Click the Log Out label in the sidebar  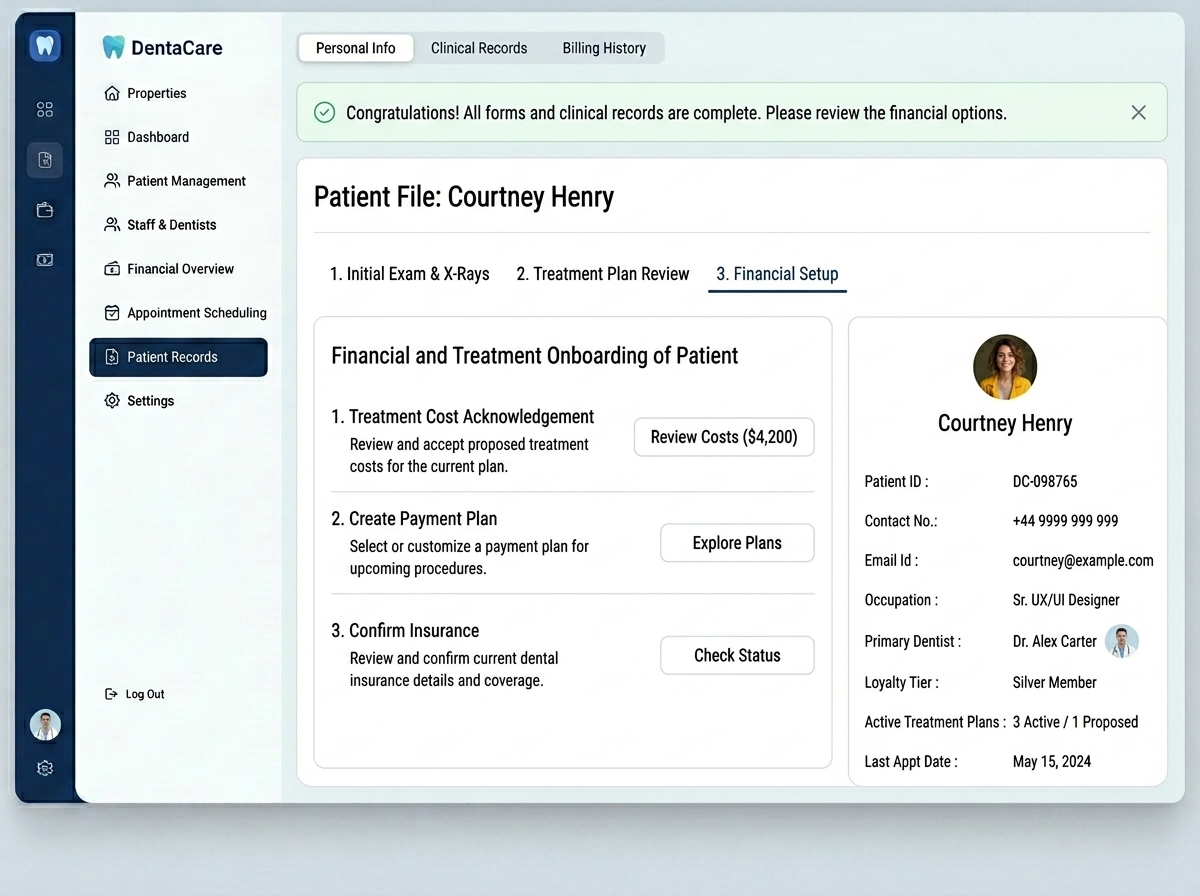click(x=145, y=694)
